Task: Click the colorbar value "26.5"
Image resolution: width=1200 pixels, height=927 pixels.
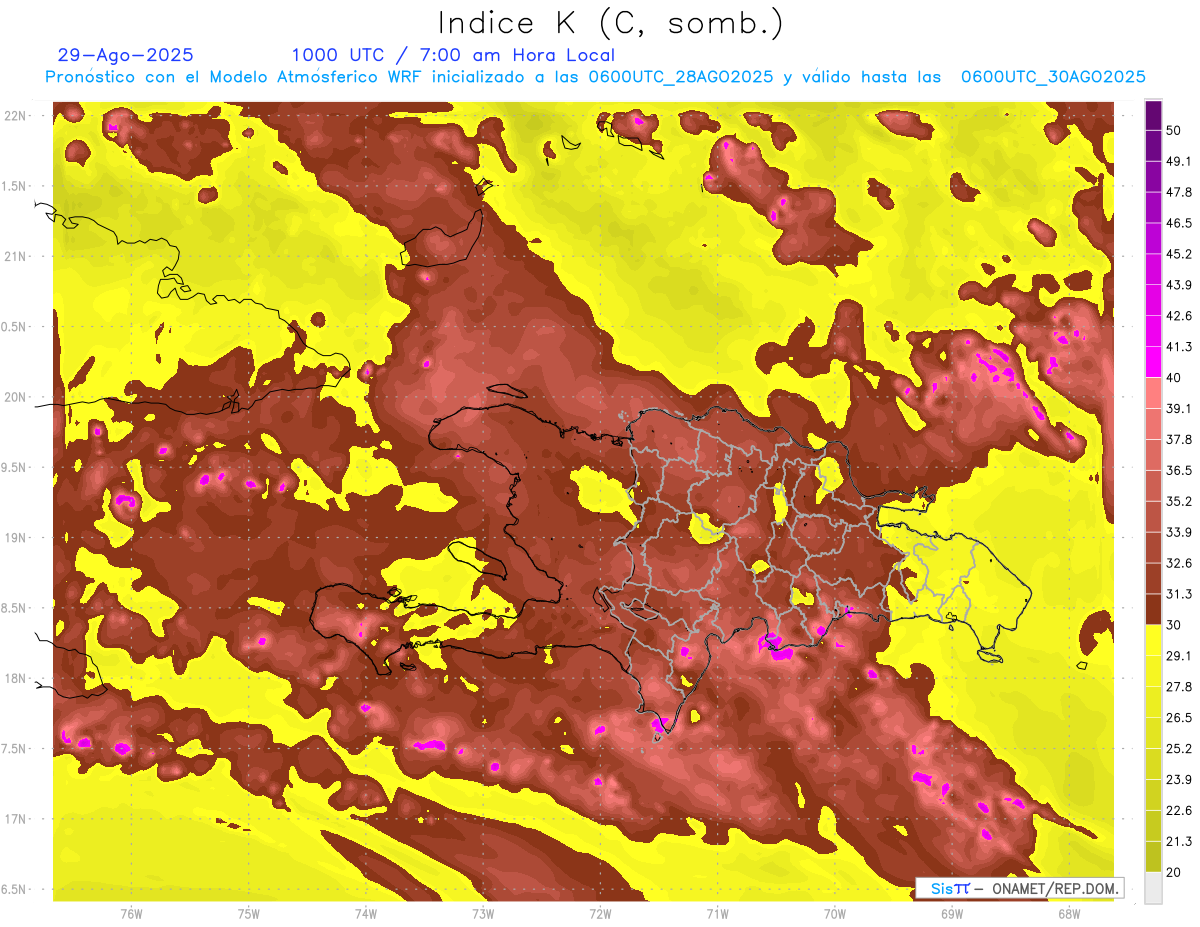Action: (1179, 718)
